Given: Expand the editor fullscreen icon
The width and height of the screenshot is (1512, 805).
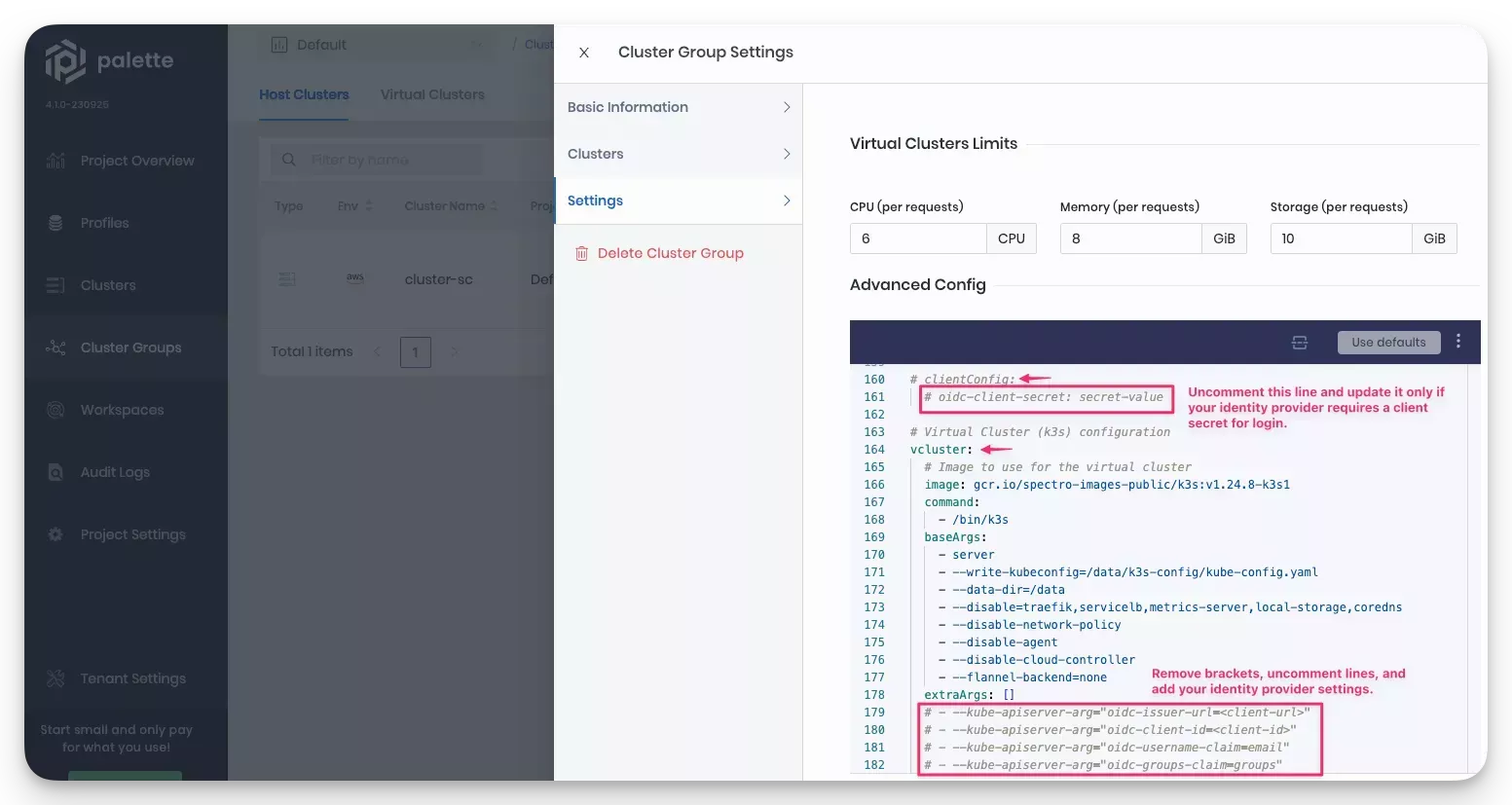Looking at the screenshot, I should point(1300,342).
